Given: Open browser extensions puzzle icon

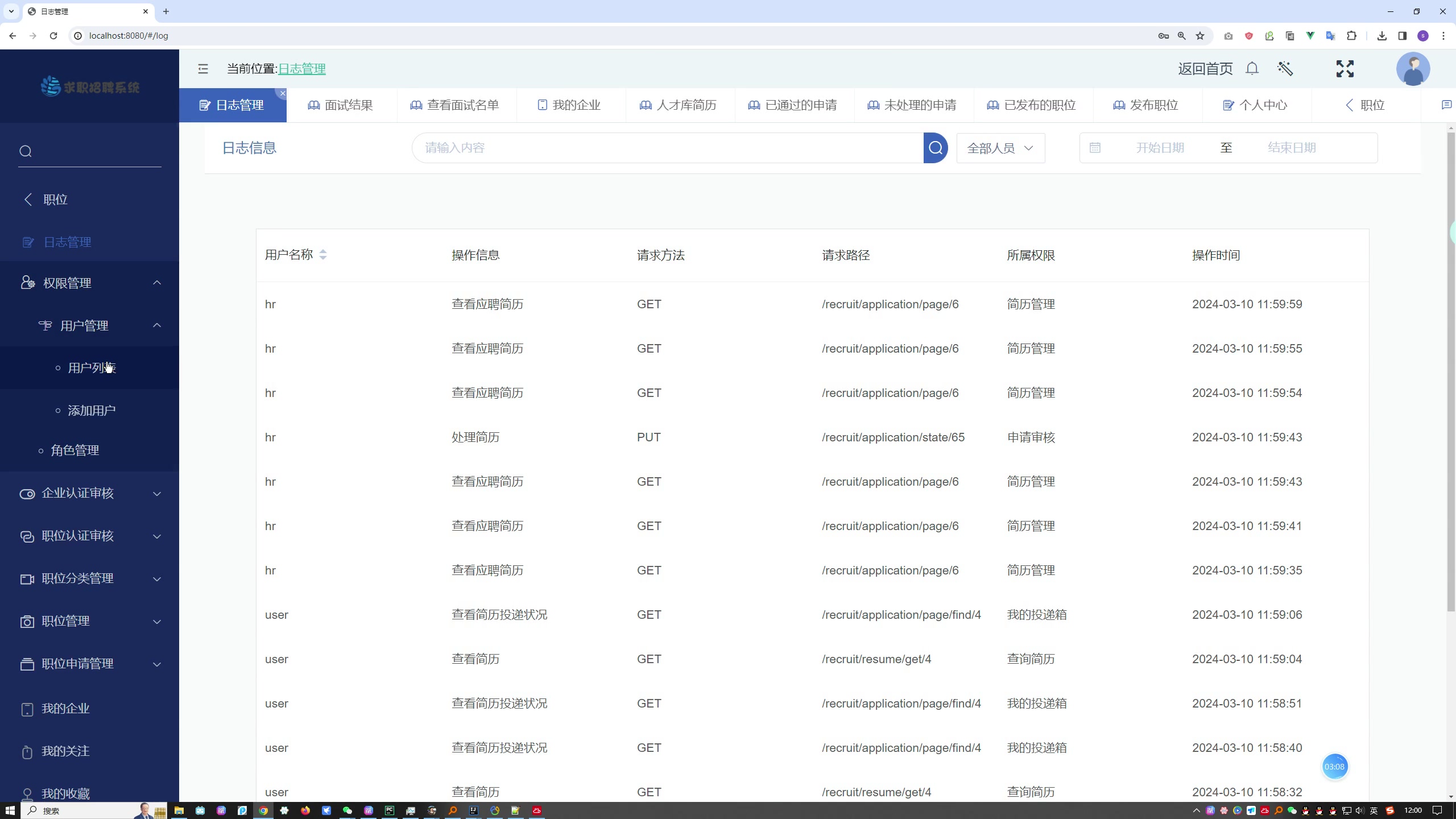Looking at the screenshot, I should [x=1351, y=36].
